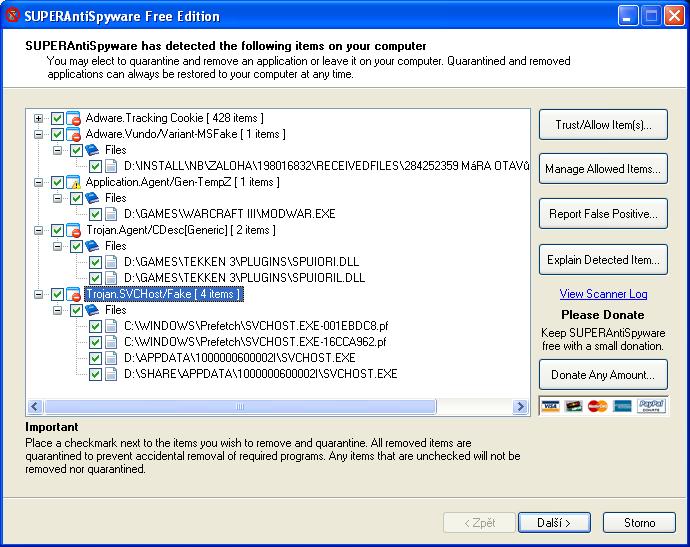Screen dimensions: 690x547
Task: Uncheck the Trojan.SVCHost/Fake checkbox
Action: [x=57, y=294]
